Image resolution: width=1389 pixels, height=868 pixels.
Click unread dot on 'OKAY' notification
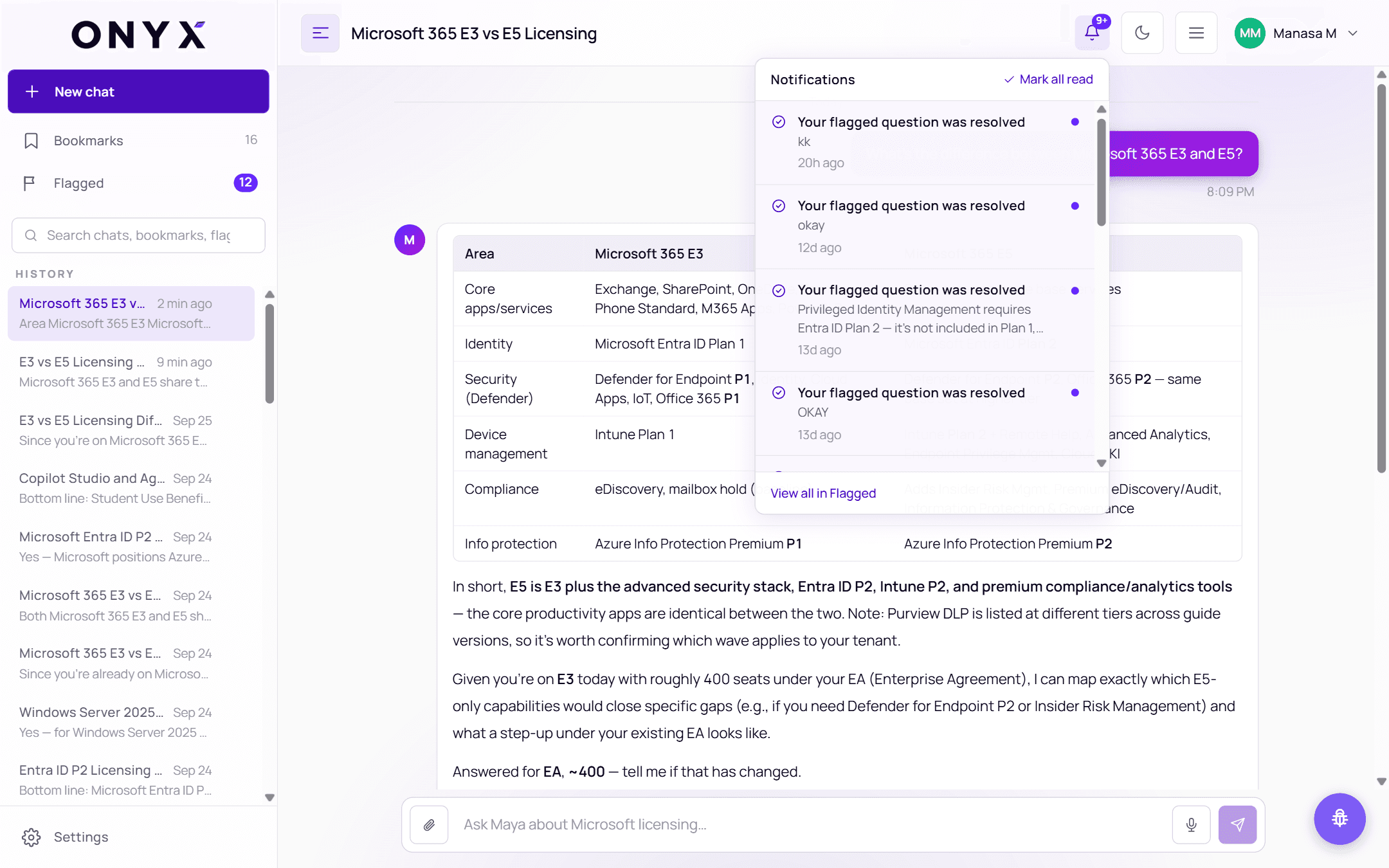coord(1075,393)
